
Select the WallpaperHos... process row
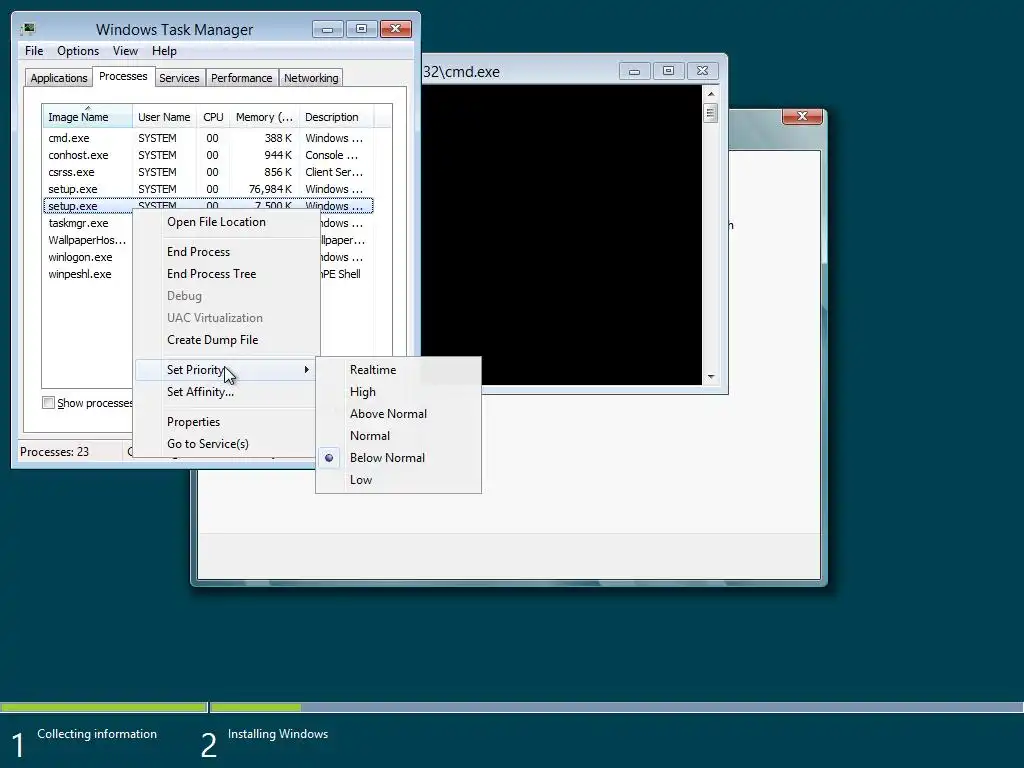pyautogui.click(x=88, y=240)
